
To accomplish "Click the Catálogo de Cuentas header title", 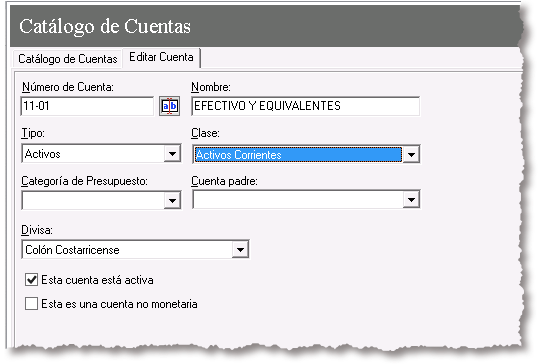I will [x=105, y=27].
